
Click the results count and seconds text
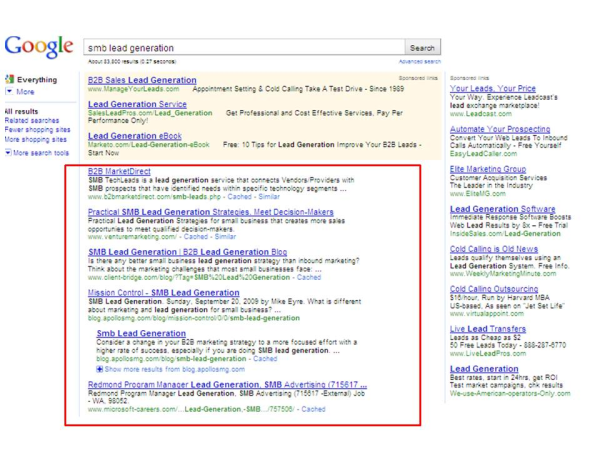pyautogui.click(x=132, y=62)
